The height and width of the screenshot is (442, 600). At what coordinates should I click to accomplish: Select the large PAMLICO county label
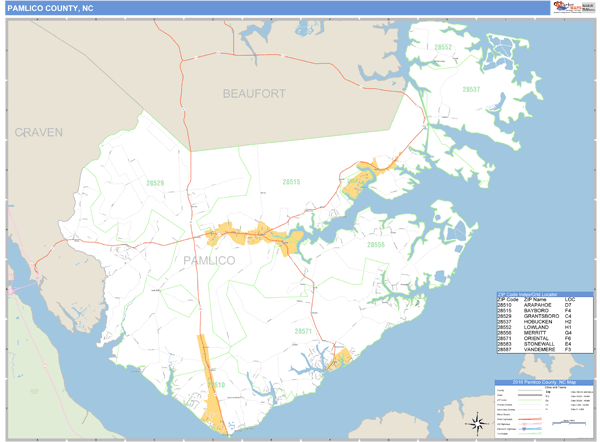[209, 260]
